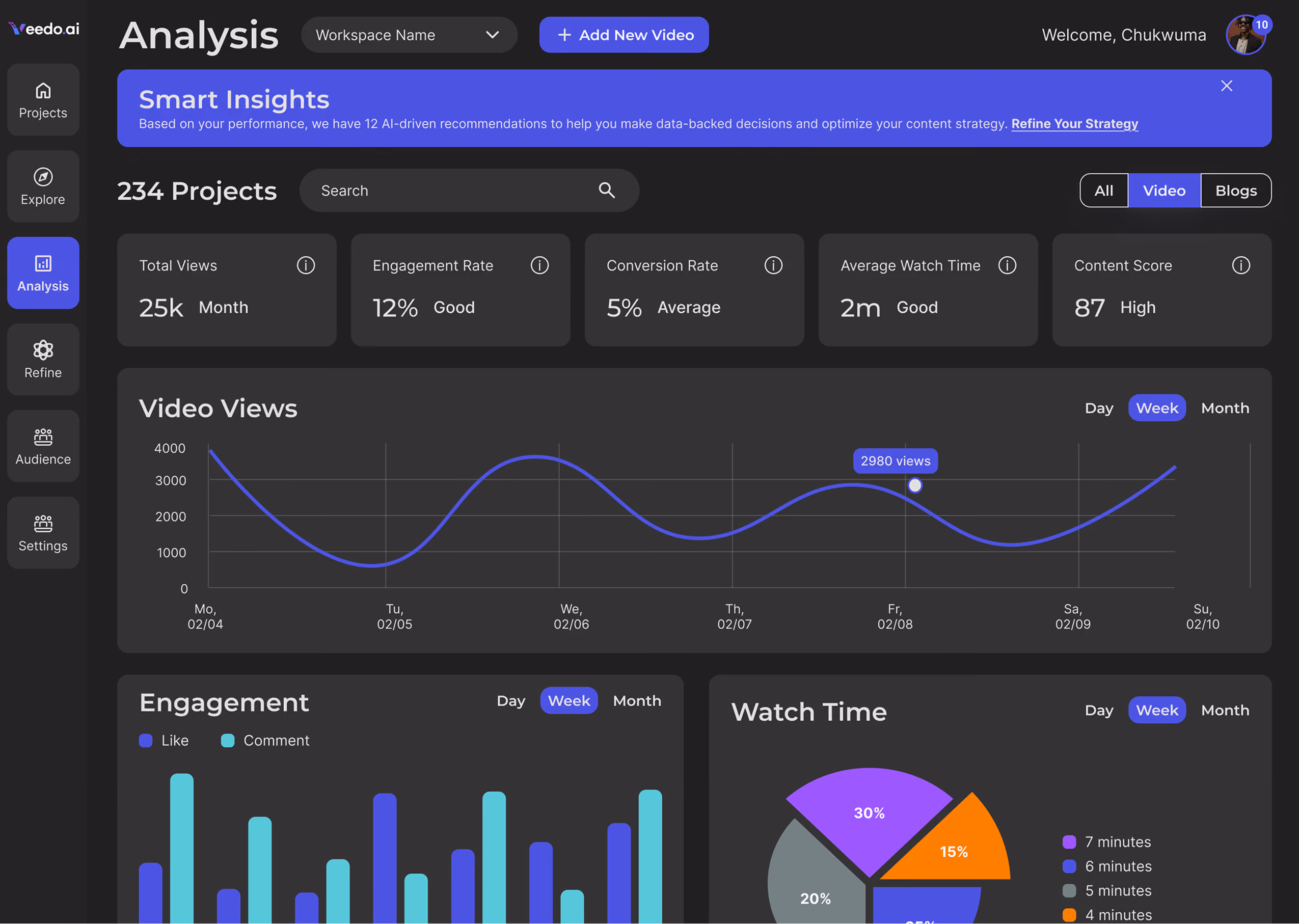Select the Analysis sidebar item
The width and height of the screenshot is (1299, 924).
pos(43,273)
